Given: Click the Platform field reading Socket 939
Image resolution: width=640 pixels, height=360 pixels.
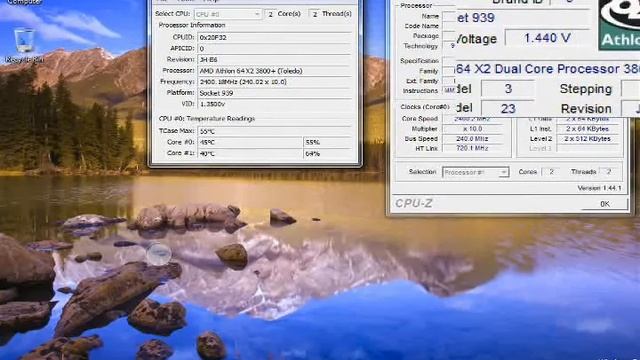Looking at the screenshot, I should (275, 93).
